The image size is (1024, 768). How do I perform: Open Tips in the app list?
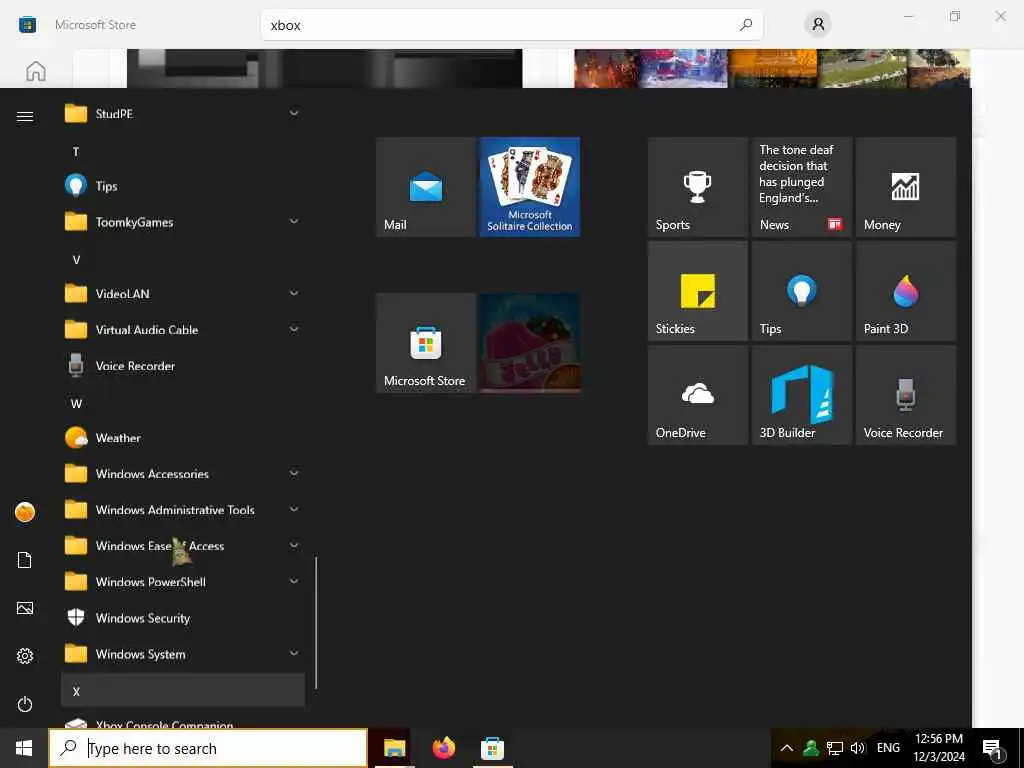click(x=183, y=186)
